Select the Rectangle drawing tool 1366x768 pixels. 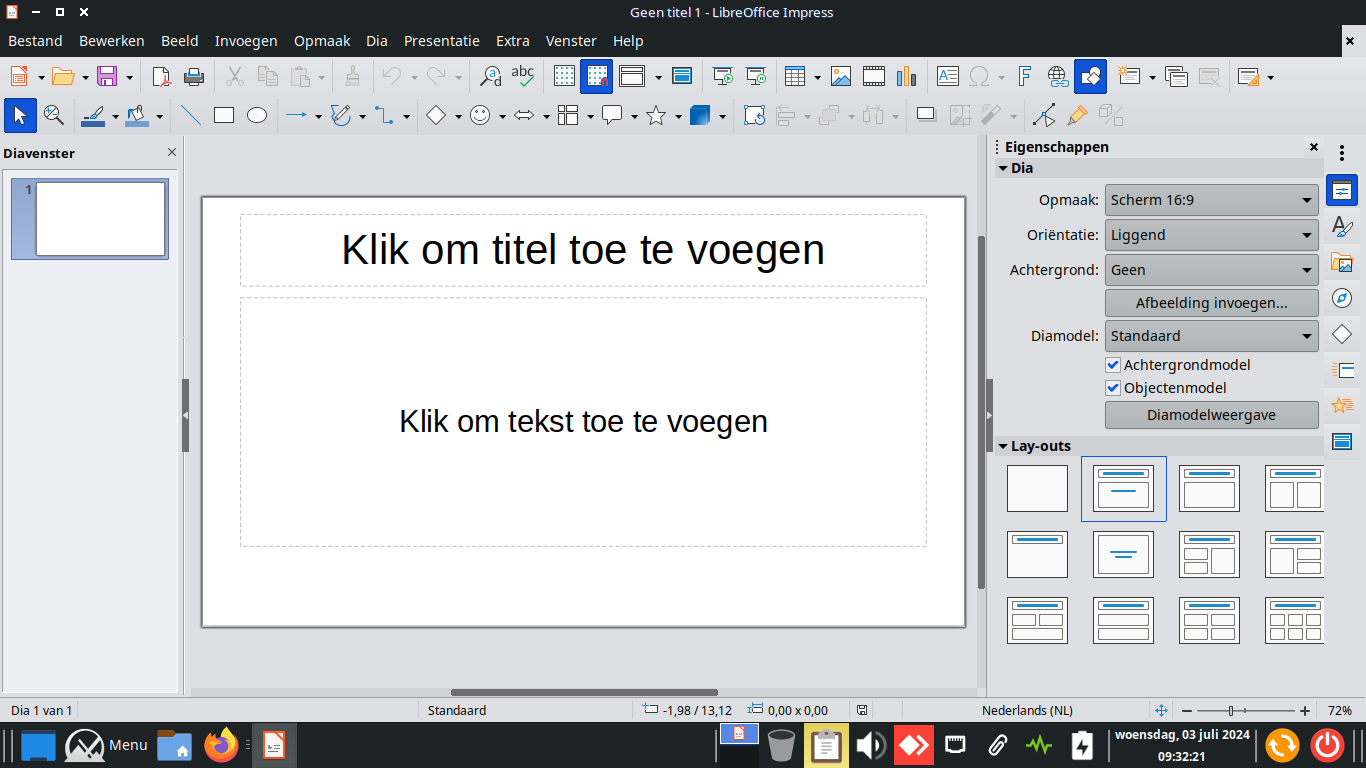click(224, 116)
